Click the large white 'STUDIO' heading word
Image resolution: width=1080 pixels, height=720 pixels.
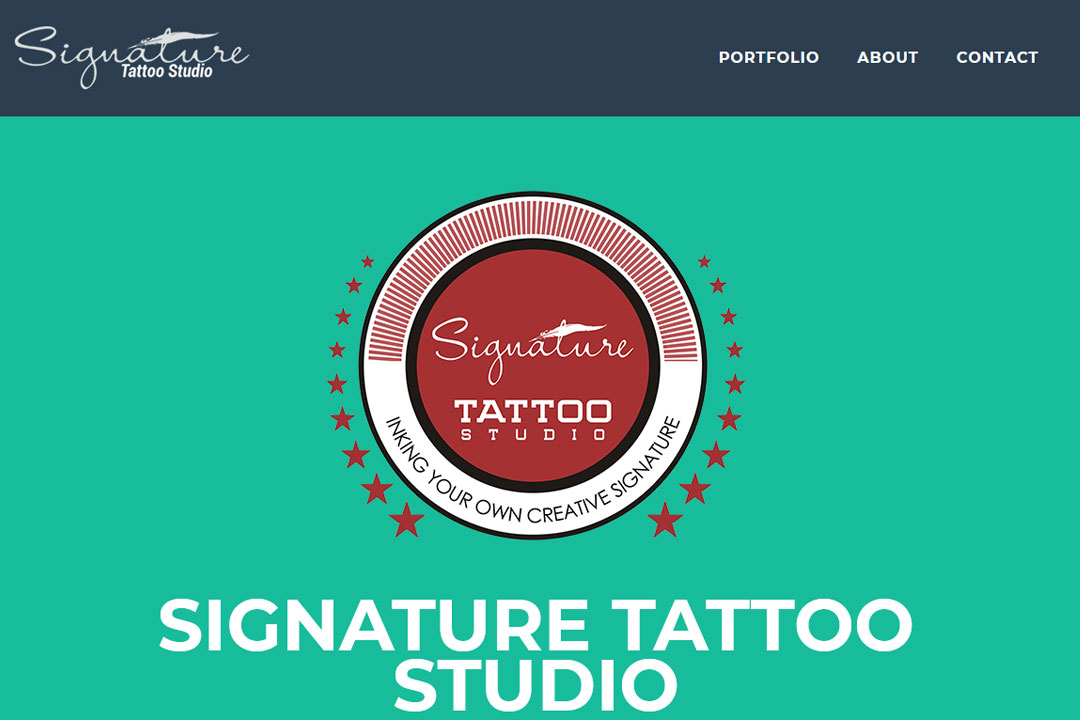coord(535,686)
